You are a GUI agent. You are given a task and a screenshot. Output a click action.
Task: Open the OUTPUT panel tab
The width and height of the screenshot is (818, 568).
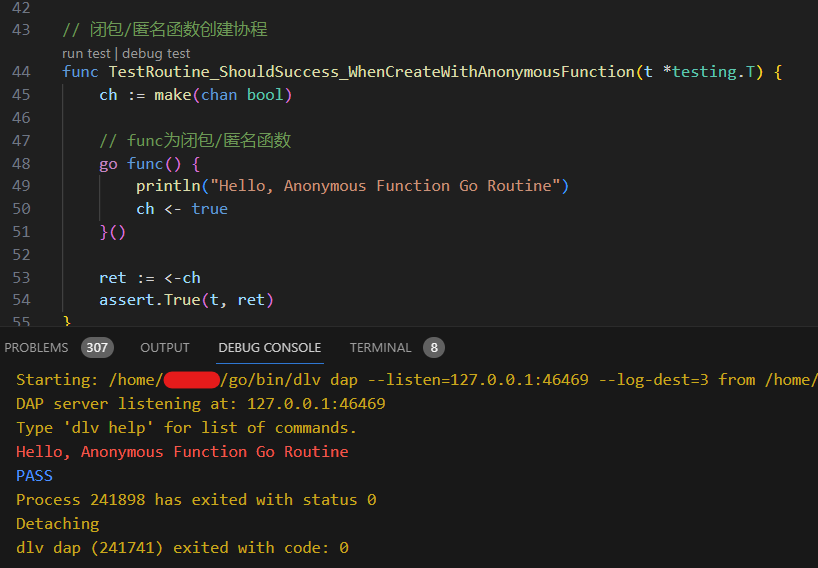point(165,348)
